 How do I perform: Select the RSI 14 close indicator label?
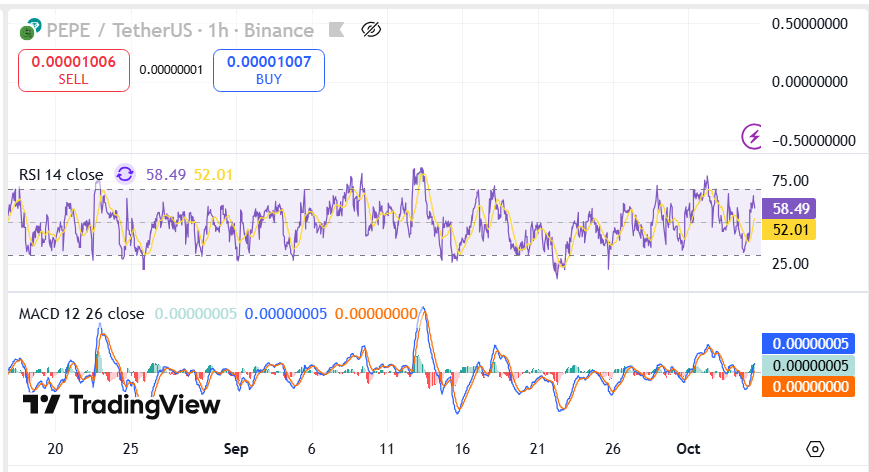[x=61, y=175]
